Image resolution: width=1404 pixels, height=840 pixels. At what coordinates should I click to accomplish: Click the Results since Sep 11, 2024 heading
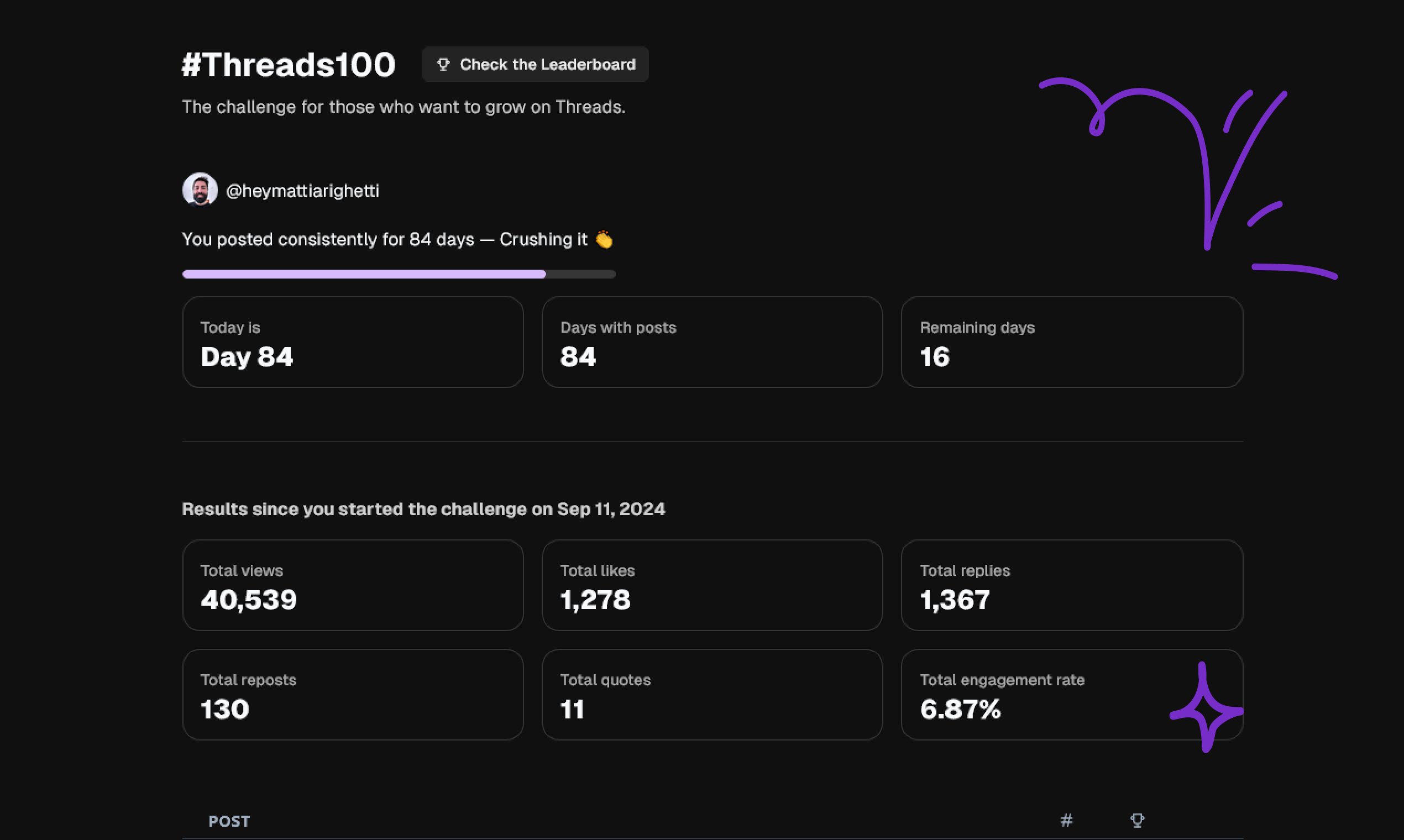click(x=423, y=509)
